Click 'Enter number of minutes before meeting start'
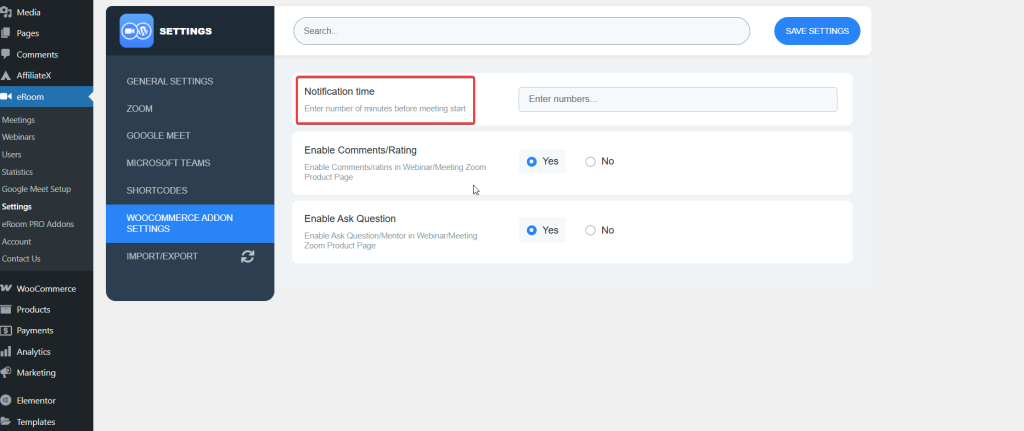Image resolution: width=1024 pixels, height=431 pixels. [x=385, y=108]
